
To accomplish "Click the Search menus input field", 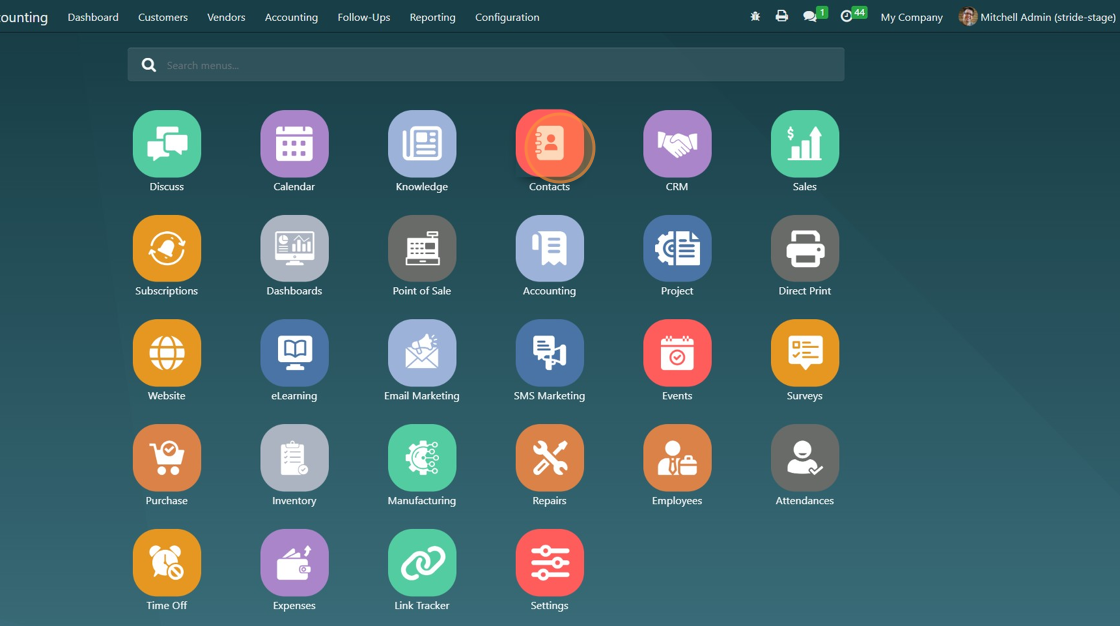I will click(486, 65).
